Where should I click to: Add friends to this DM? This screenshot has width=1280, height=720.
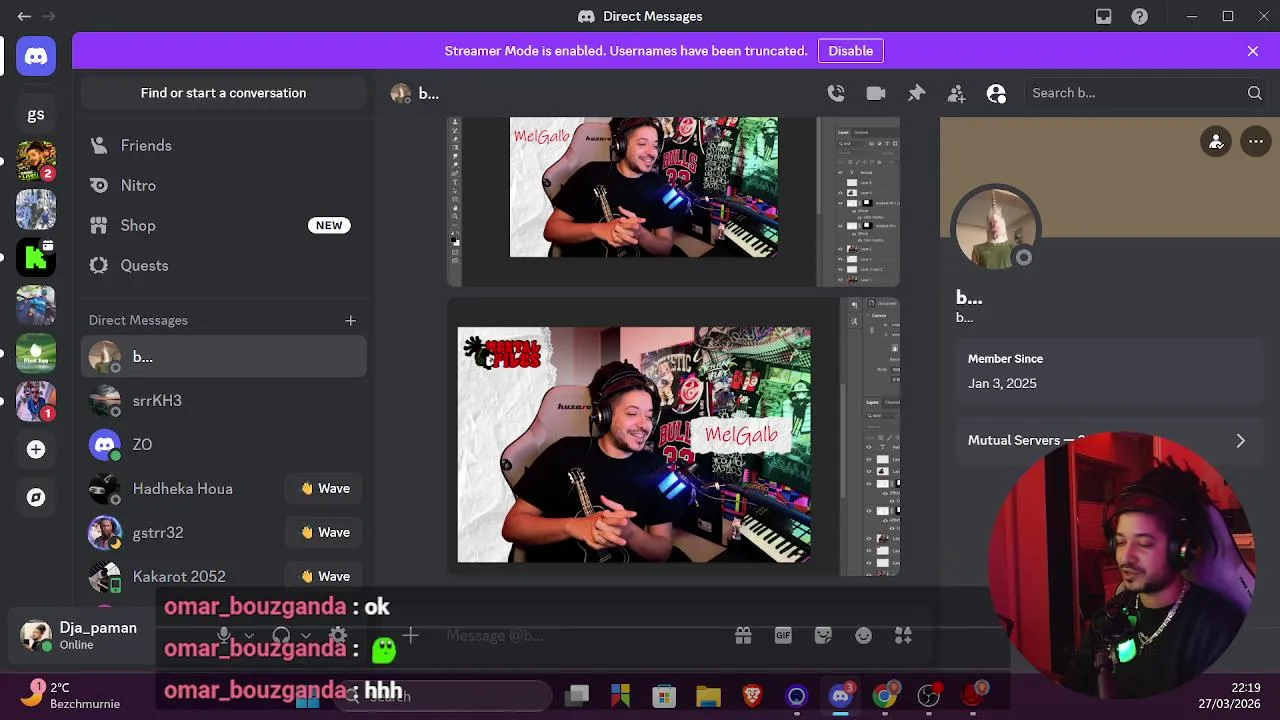[x=956, y=93]
